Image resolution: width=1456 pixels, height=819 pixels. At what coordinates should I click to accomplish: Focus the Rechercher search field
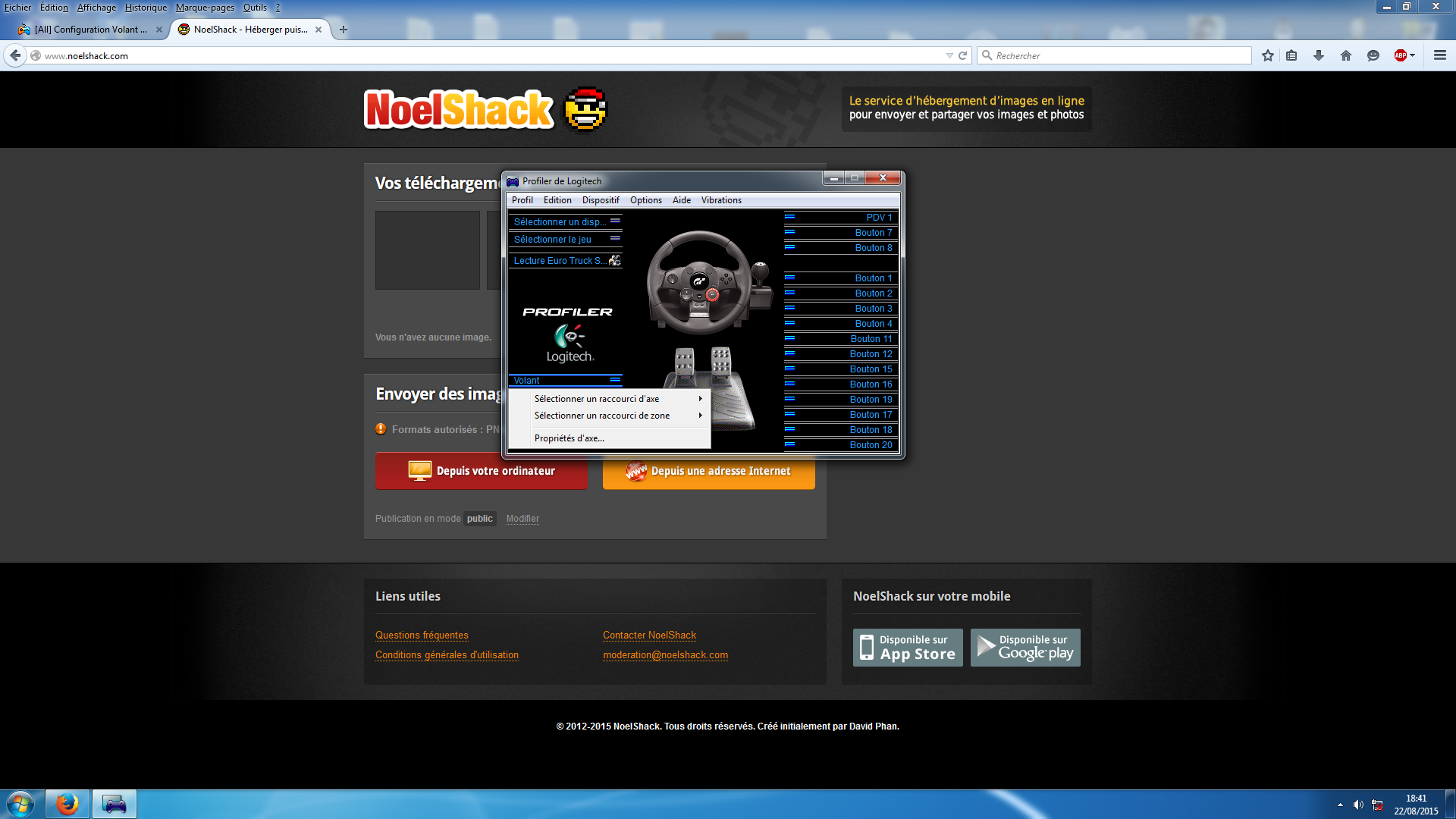[x=1115, y=55]
